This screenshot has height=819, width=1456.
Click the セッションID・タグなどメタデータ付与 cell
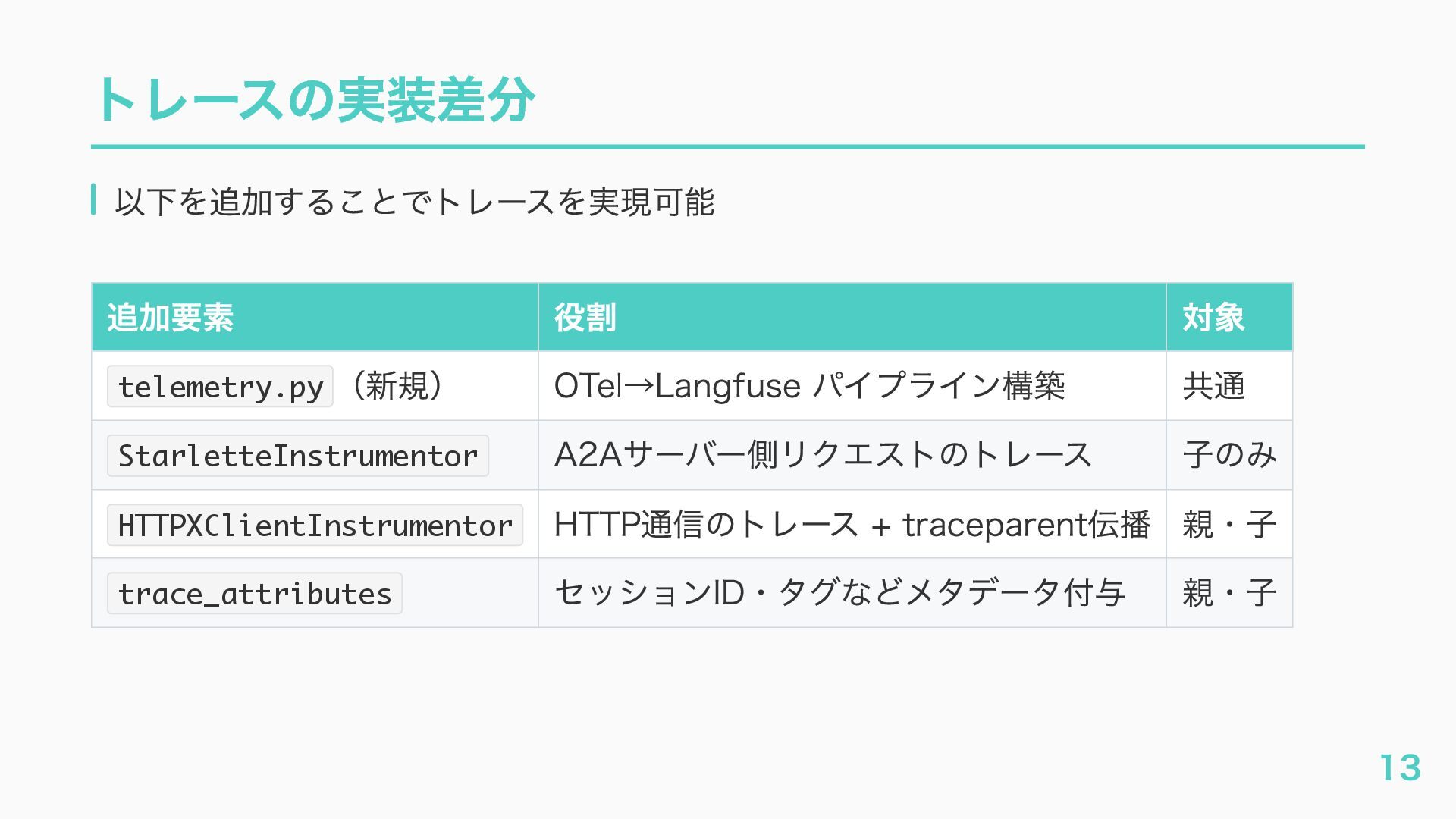852,593
